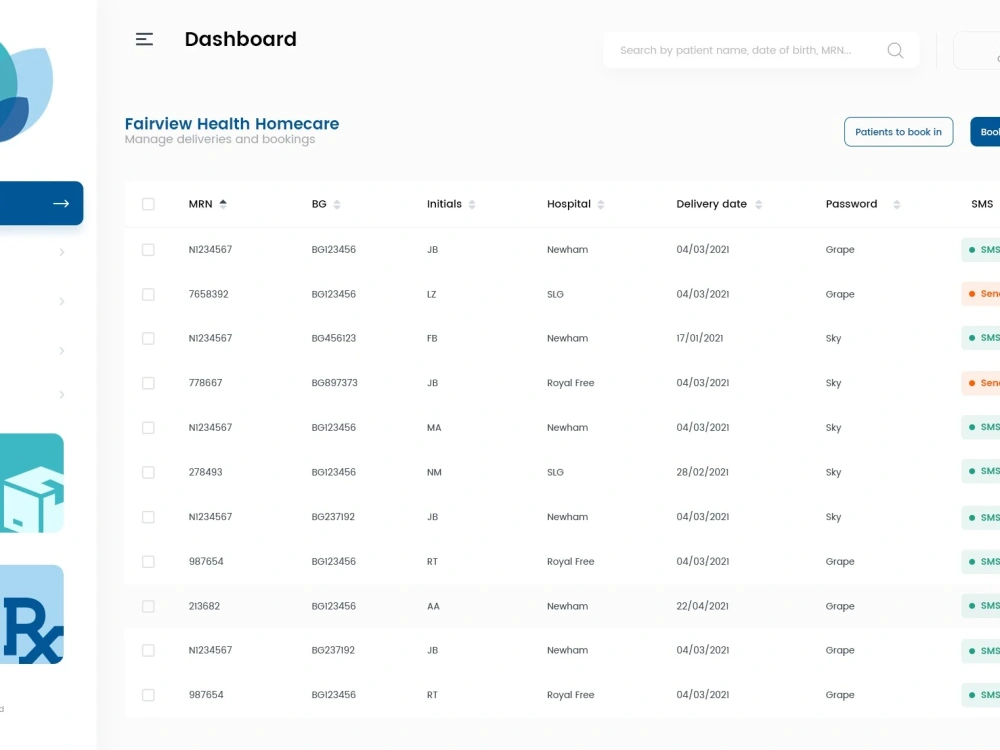The height and width of the screenshot is (750, 1000).
Task: Click MRN value 7658392
Action: tap(209, 294)
